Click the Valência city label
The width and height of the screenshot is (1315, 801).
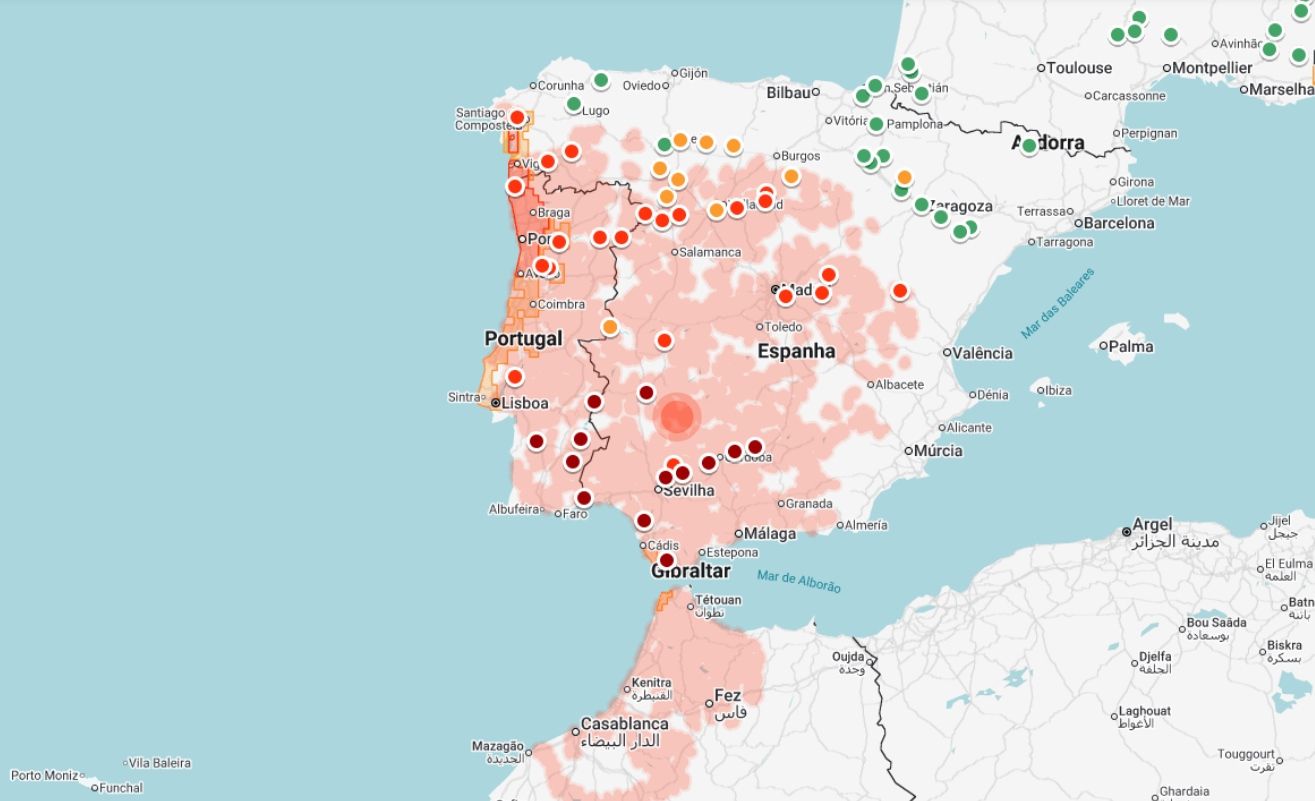pyautogui.click(x=983, y=351)
